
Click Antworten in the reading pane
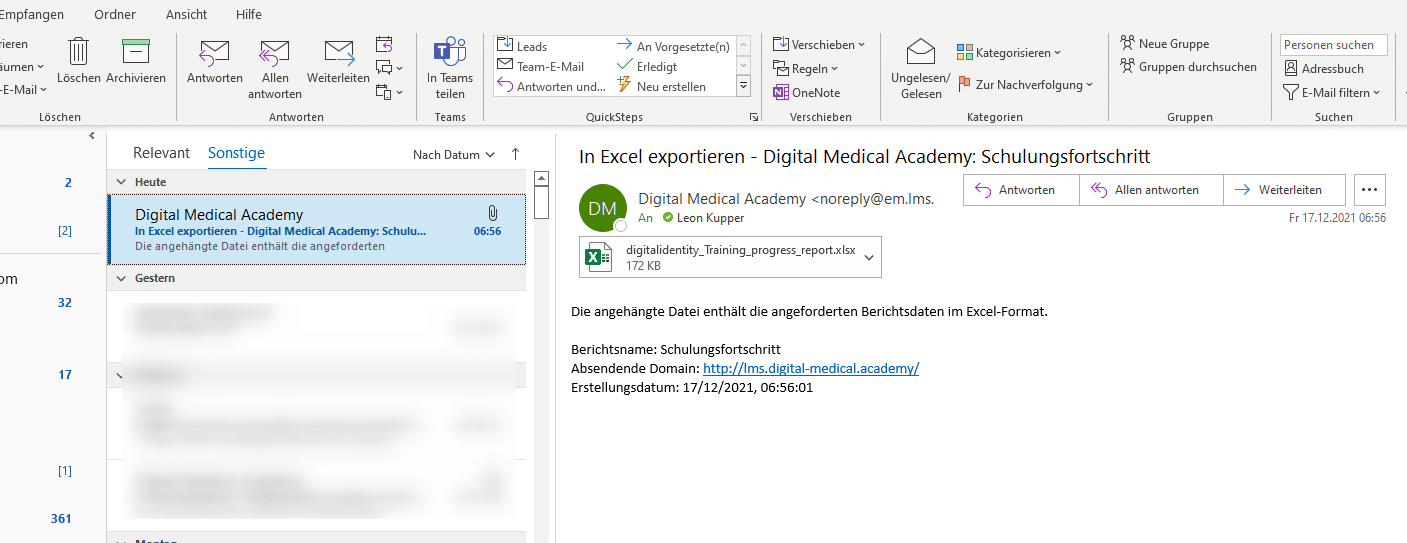click(1021, 190)
